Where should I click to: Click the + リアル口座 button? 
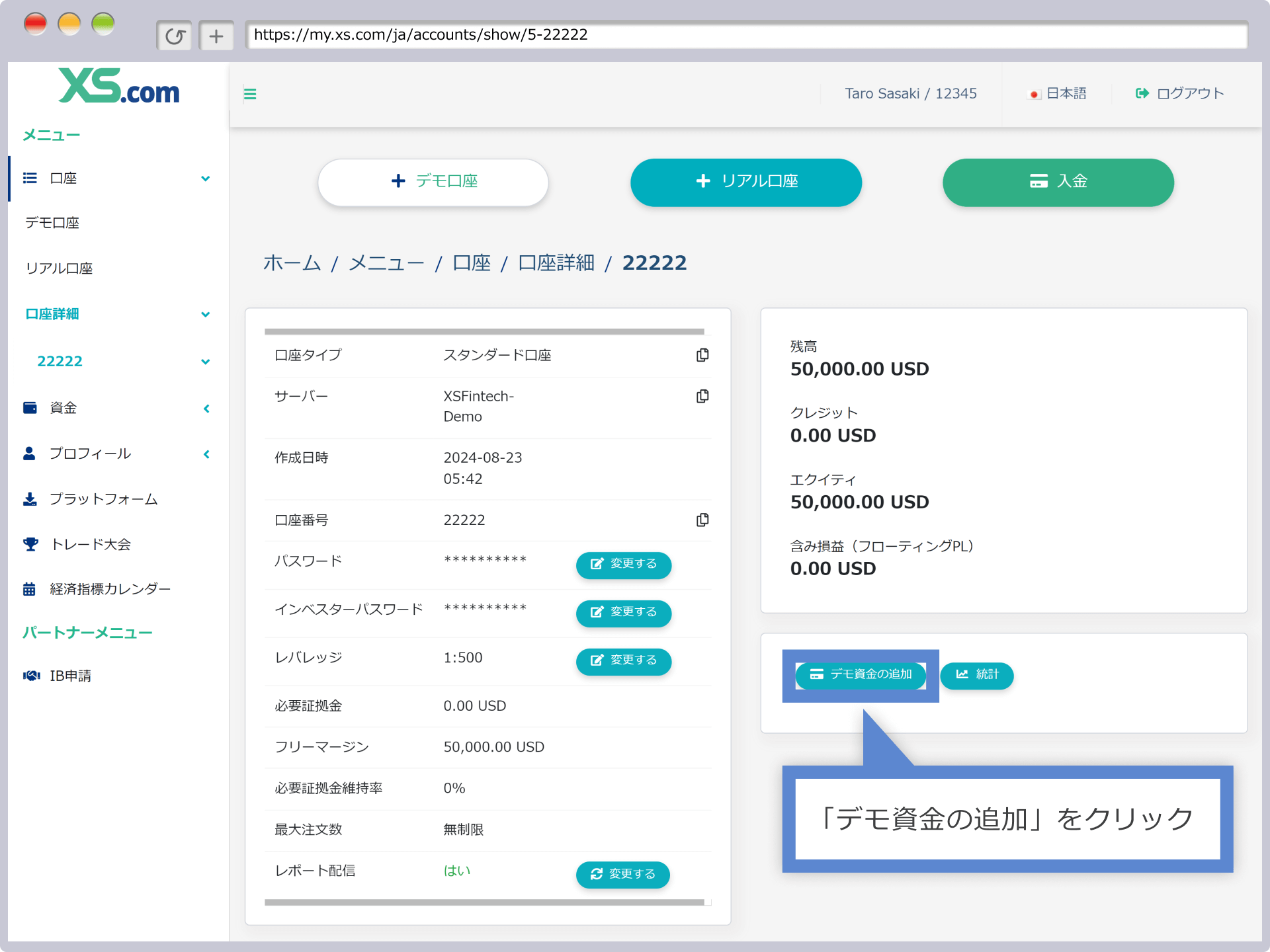[746, 182]
